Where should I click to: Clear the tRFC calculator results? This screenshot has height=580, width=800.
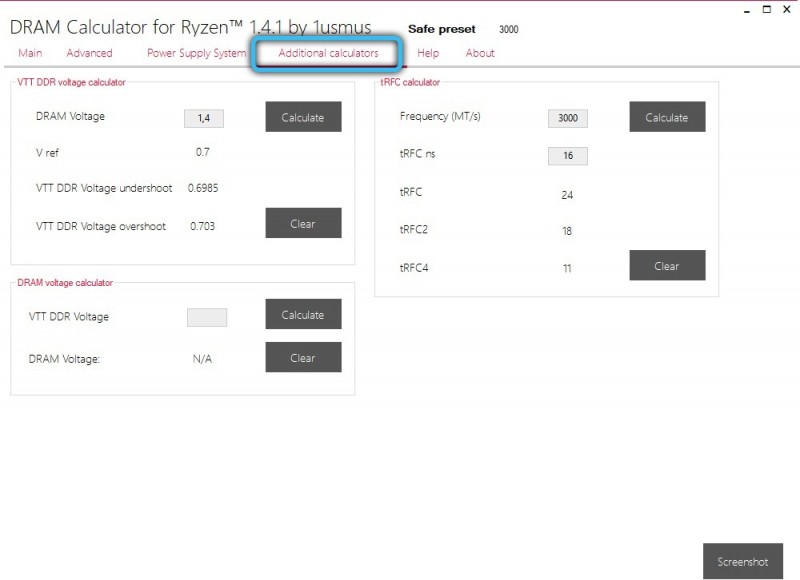coord(667,265)
